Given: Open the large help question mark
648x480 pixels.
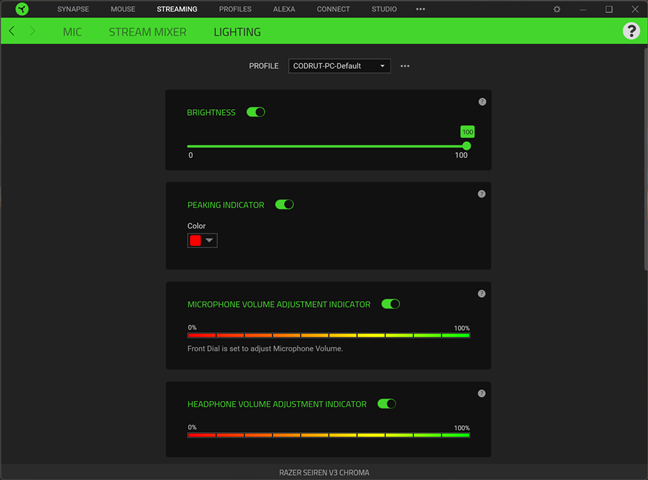Looking at the screenshot, I should click(631, 31).
